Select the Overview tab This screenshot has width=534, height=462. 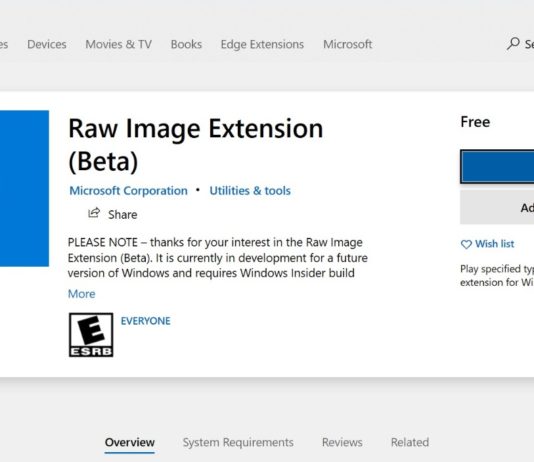click(x=129, y=442)
